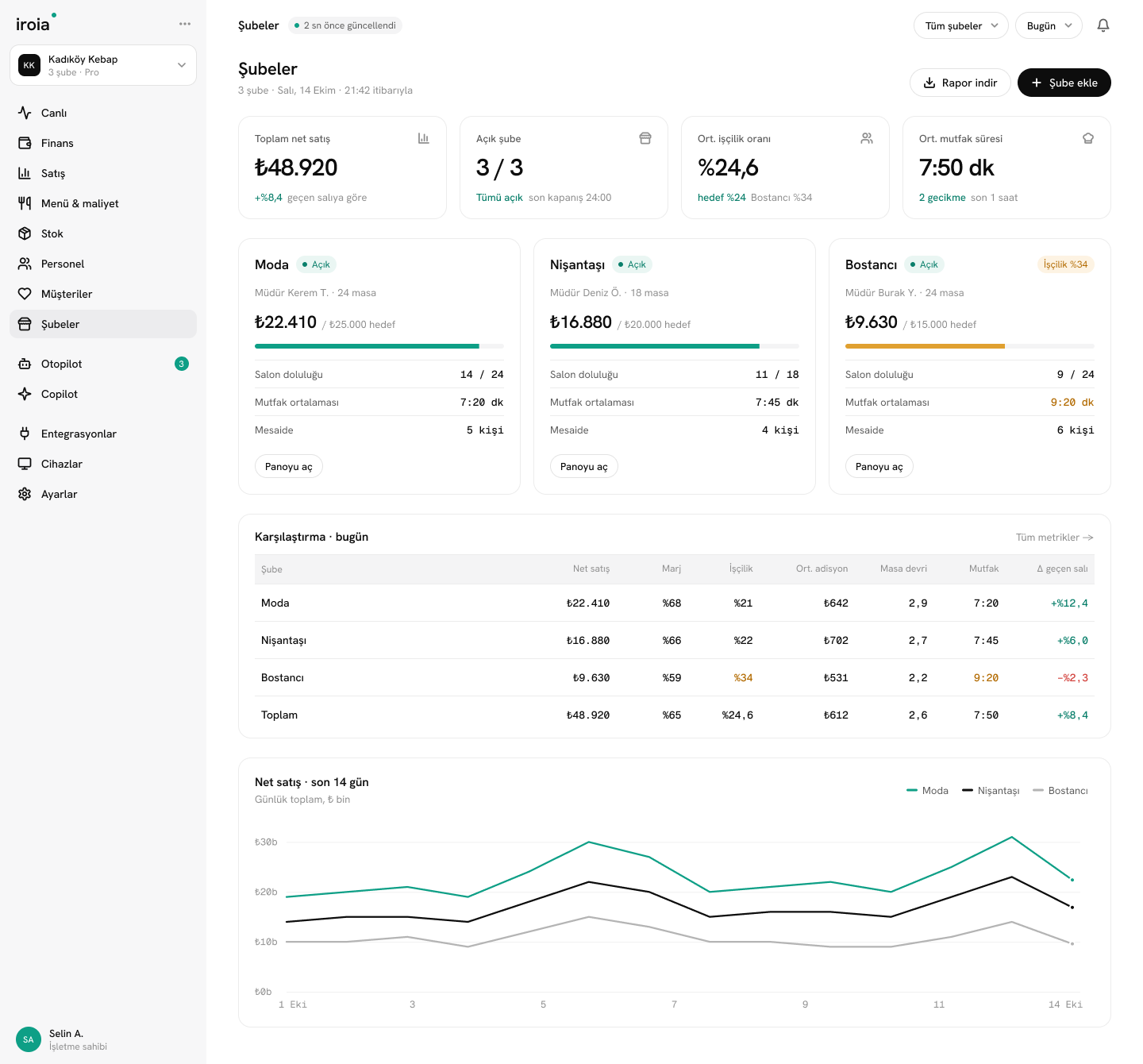Viewport: 1143px width, 1064px height.
Task: Download report with Rapor indir
Action: pyautogui.click(x=960, y=83)
